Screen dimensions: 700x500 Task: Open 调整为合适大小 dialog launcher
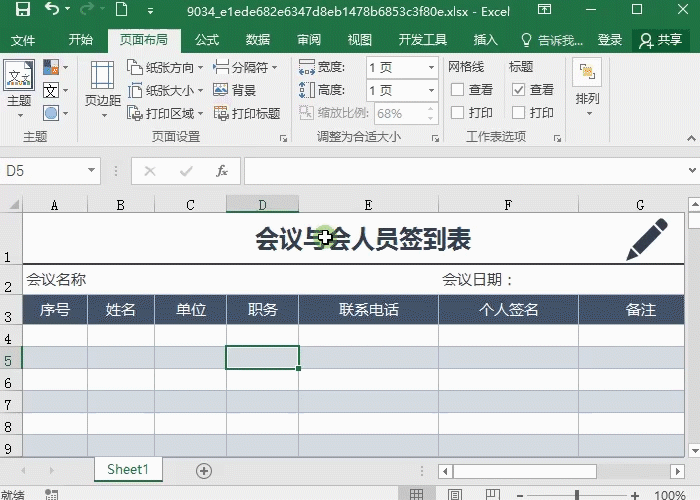[435, 138]
